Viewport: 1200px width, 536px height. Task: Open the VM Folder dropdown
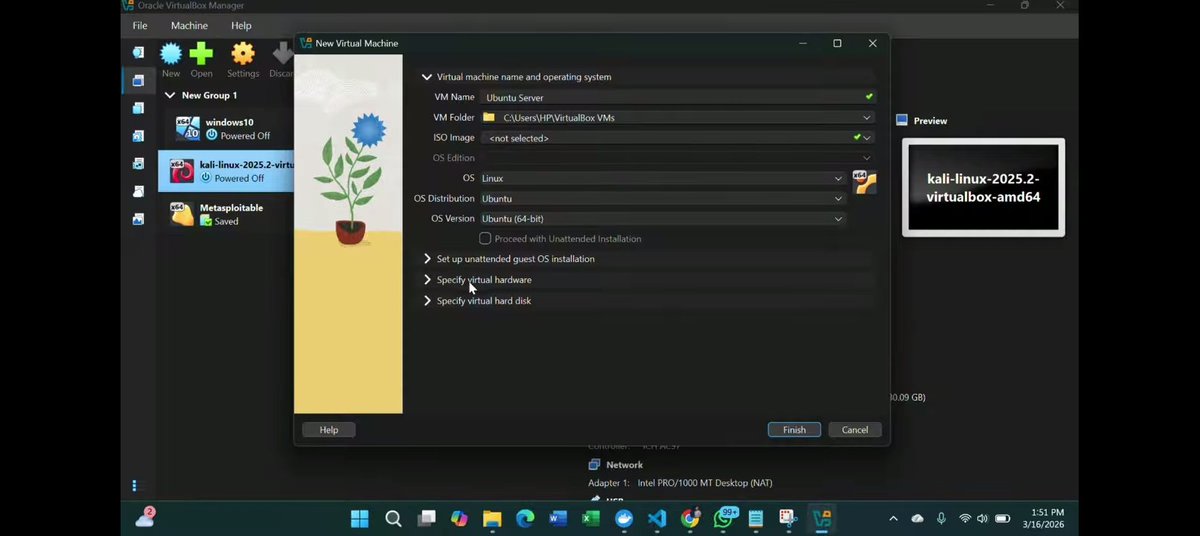tap(867, 118)
